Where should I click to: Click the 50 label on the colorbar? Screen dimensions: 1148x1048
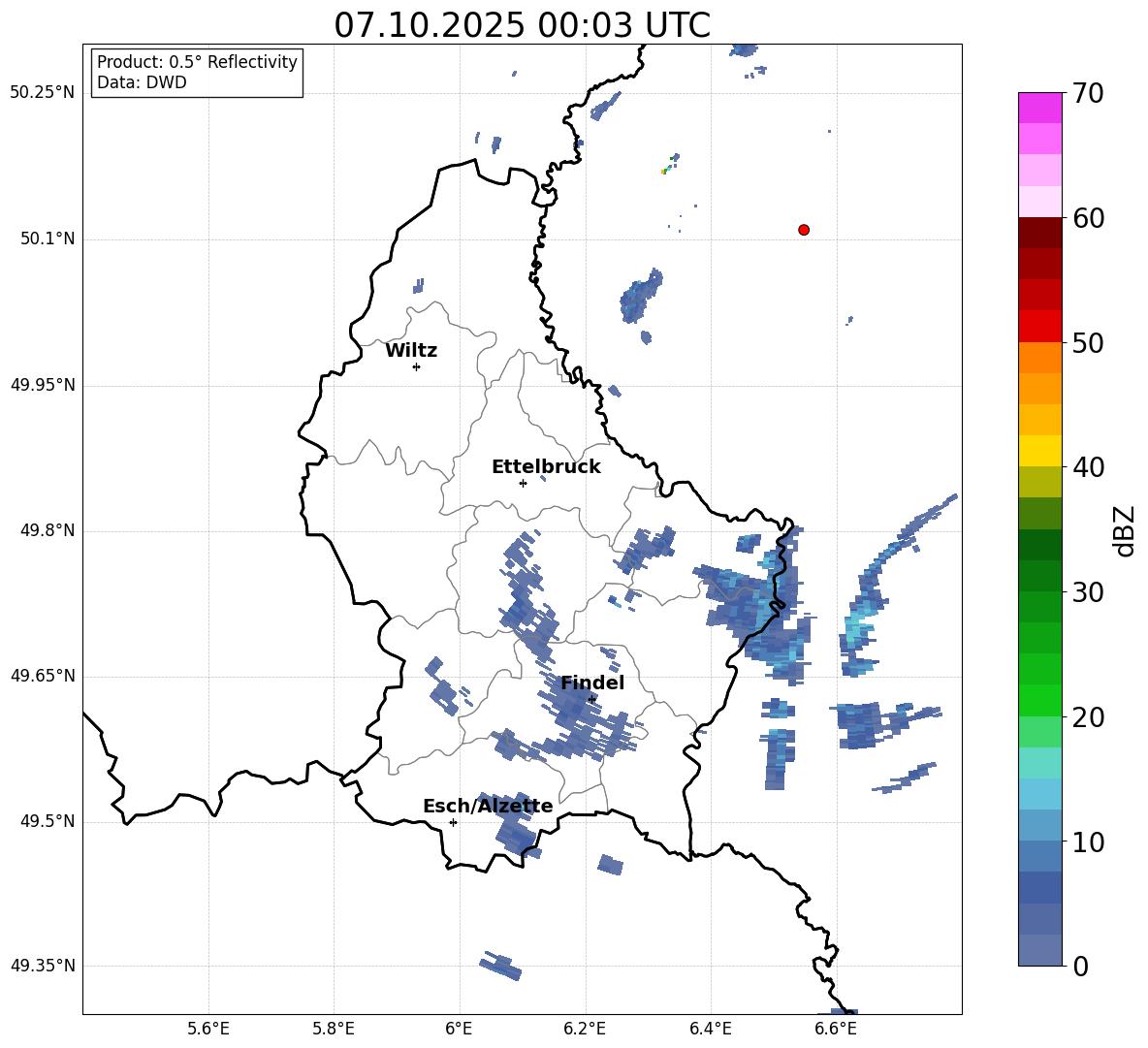[x=1087, y=342]
